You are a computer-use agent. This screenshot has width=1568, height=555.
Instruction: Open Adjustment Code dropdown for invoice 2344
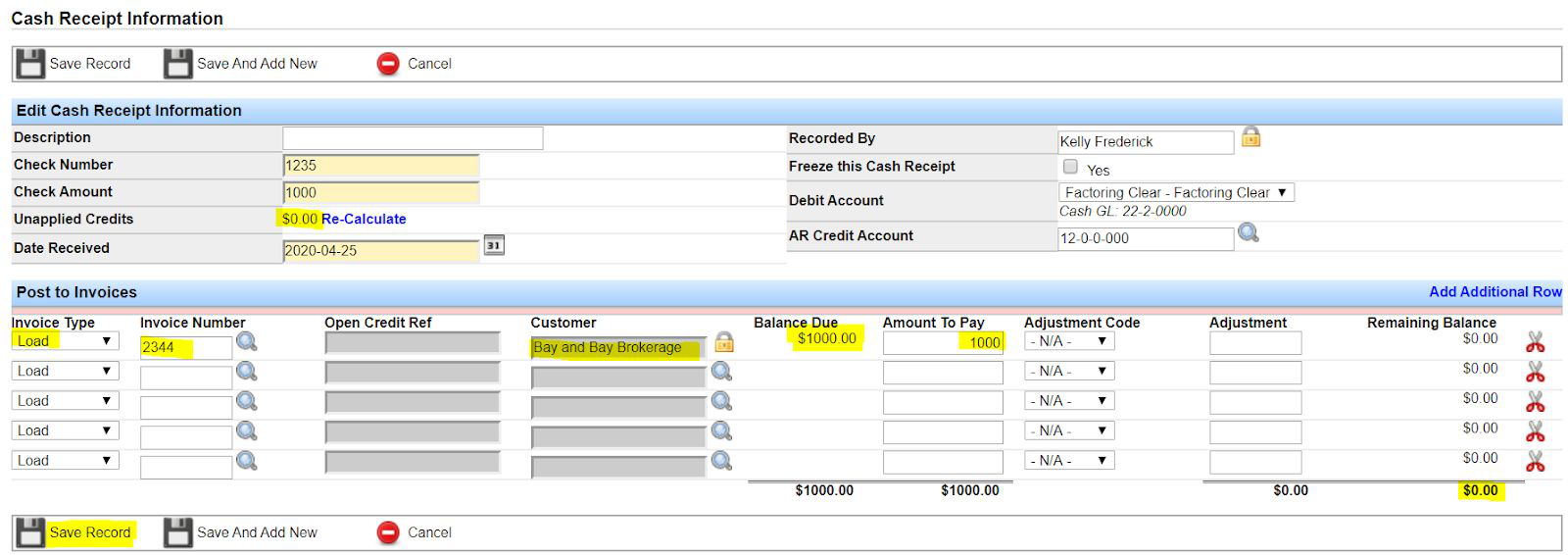(x=1069, y=341)
